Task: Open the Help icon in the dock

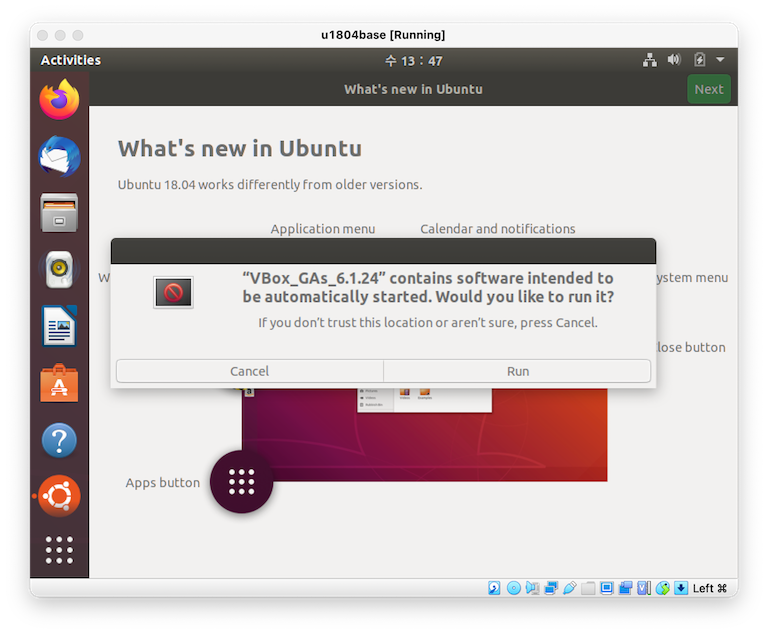Action: pos(59,440)
